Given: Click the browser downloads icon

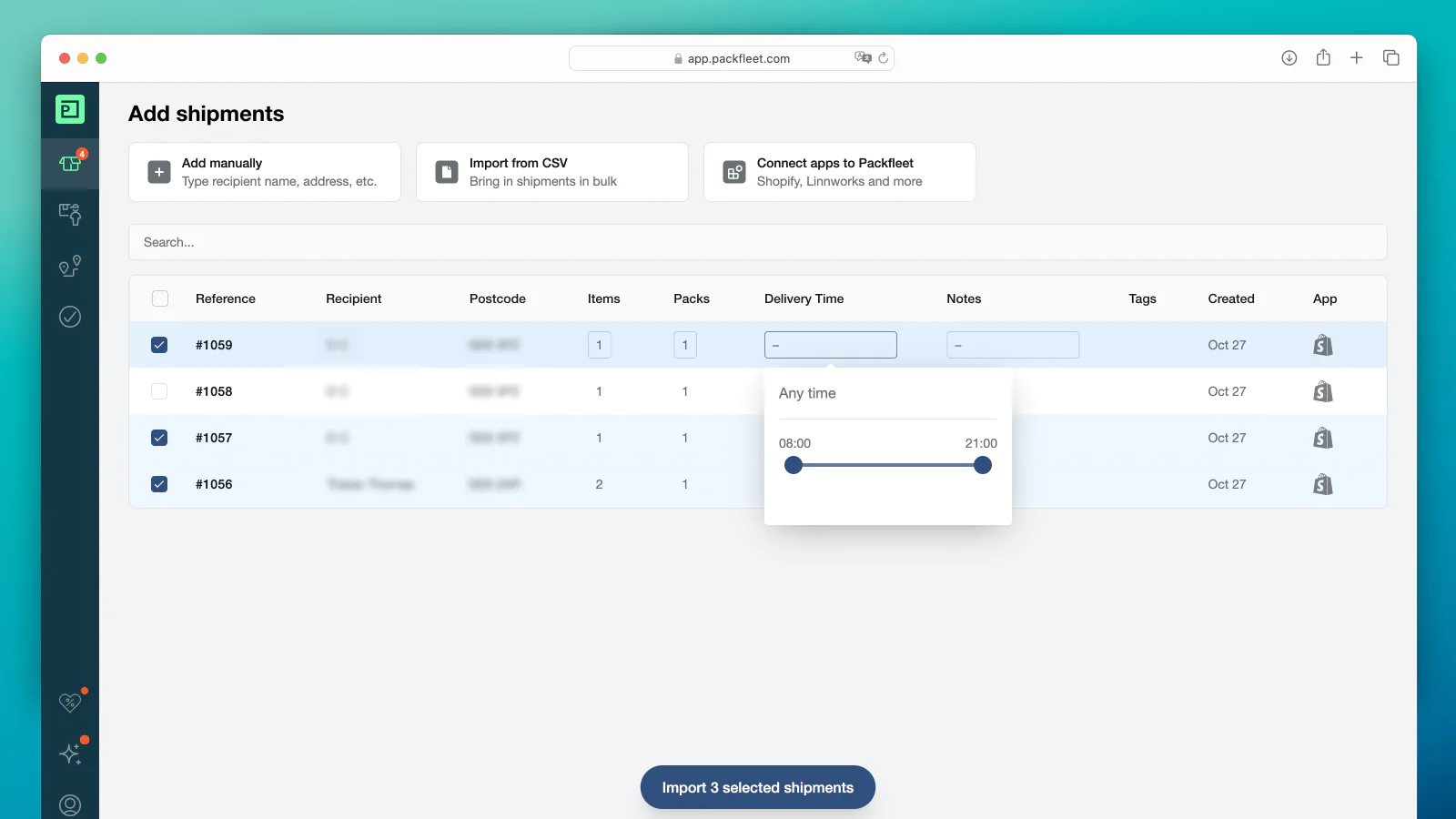Looking at the screenshot, I should pos(1289,58).
